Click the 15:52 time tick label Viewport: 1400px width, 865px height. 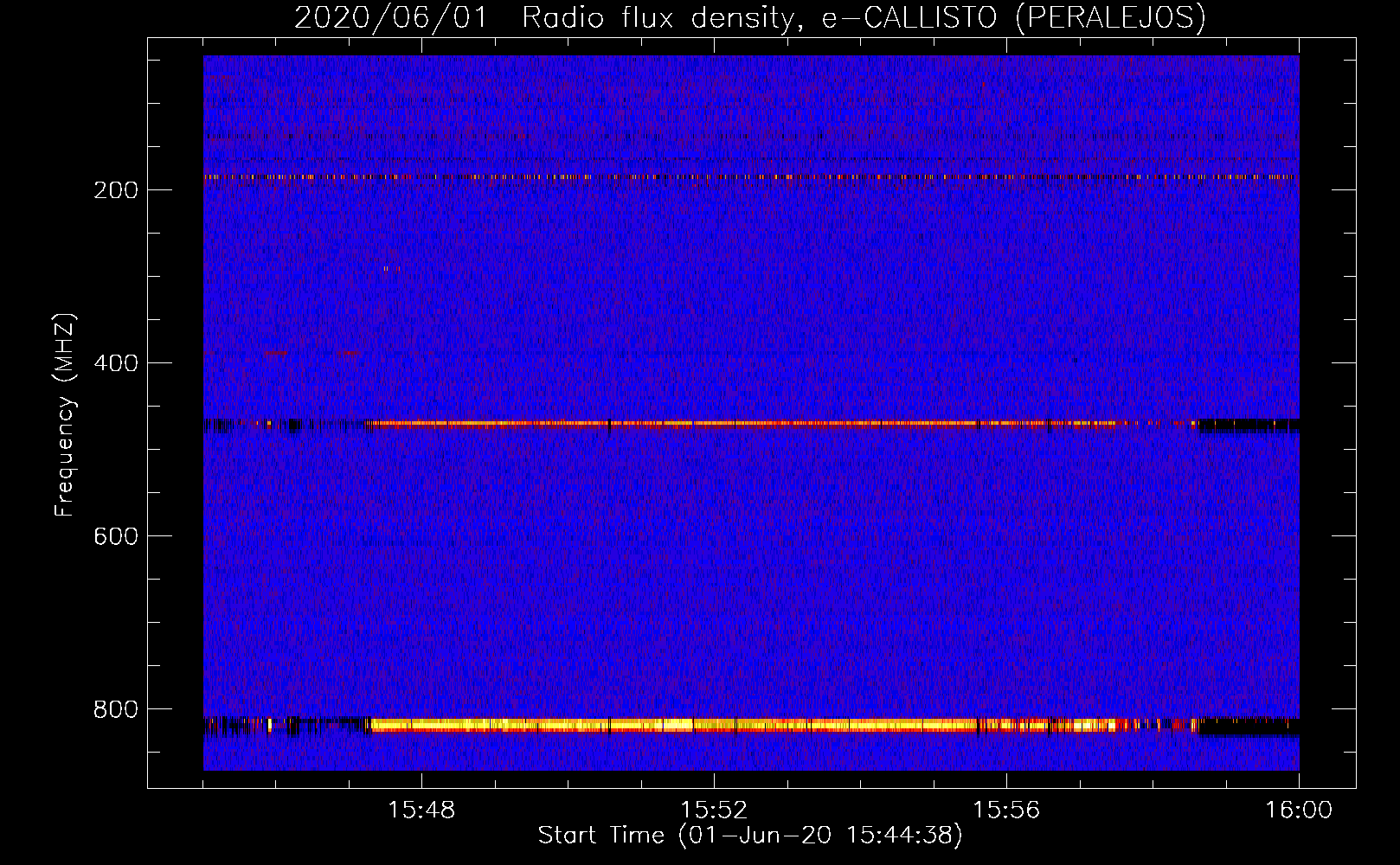coord(714,811)
